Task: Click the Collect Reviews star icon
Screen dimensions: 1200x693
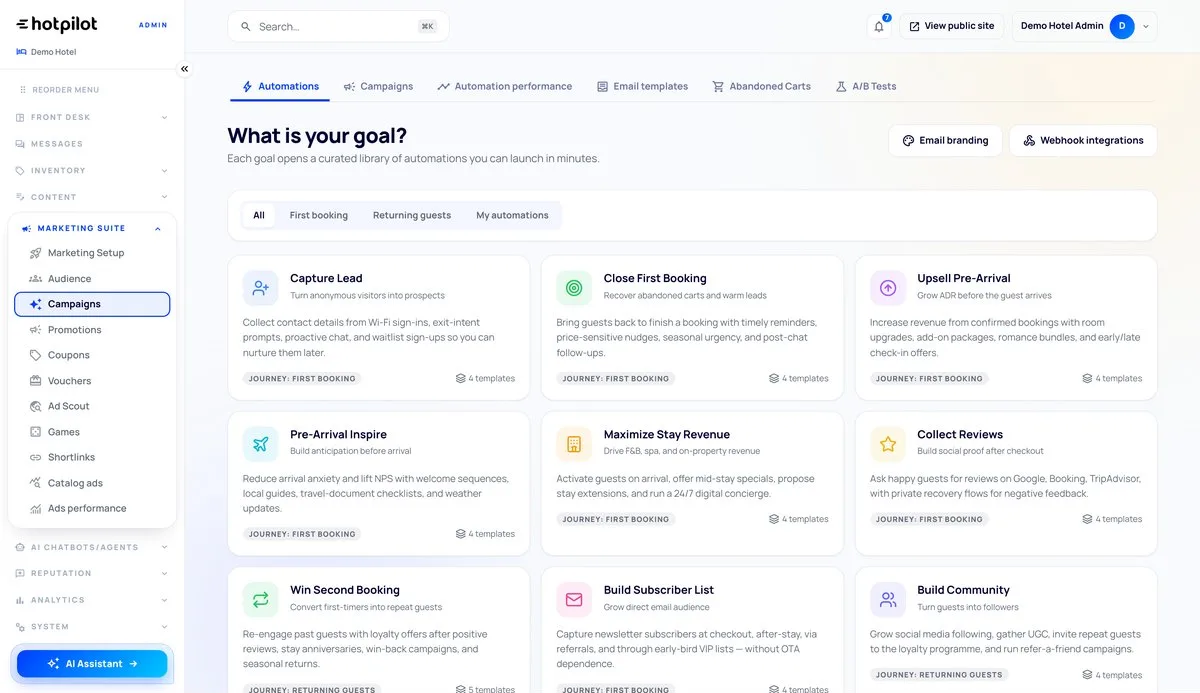Action: (x=888, y=443)
